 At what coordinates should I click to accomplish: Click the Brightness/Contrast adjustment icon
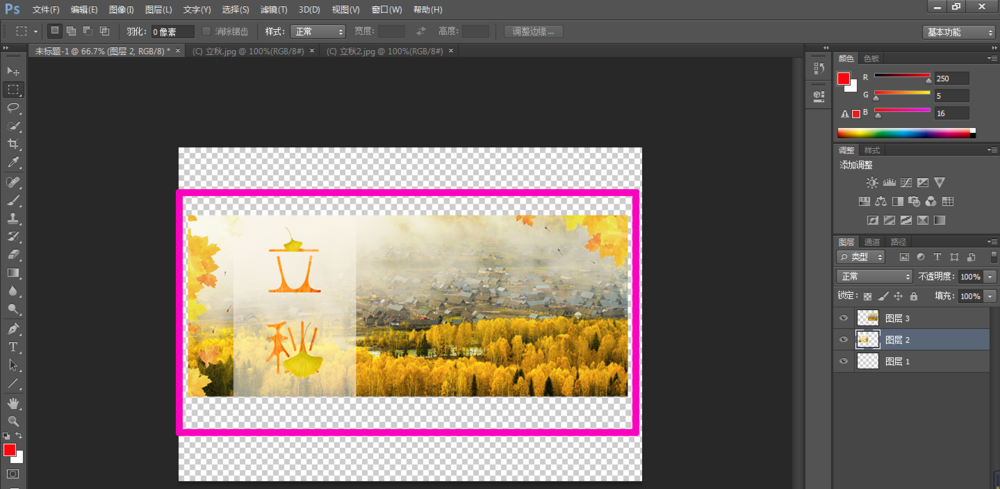(x=872, y=183)
